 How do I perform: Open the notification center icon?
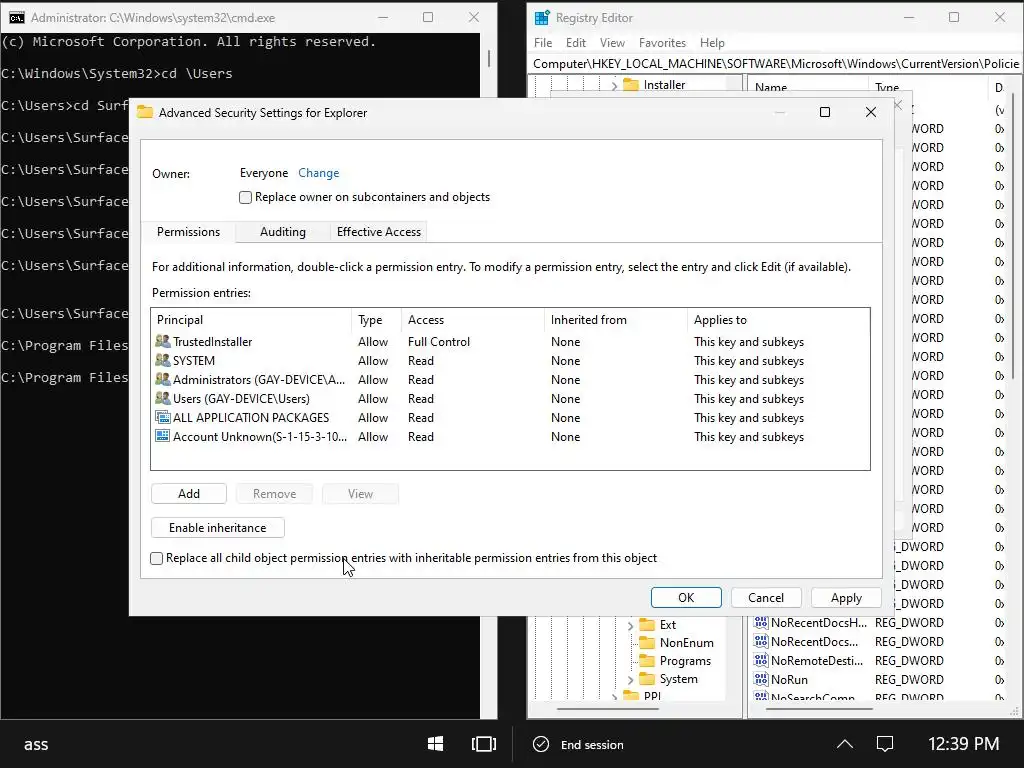[x=885, y=744]
